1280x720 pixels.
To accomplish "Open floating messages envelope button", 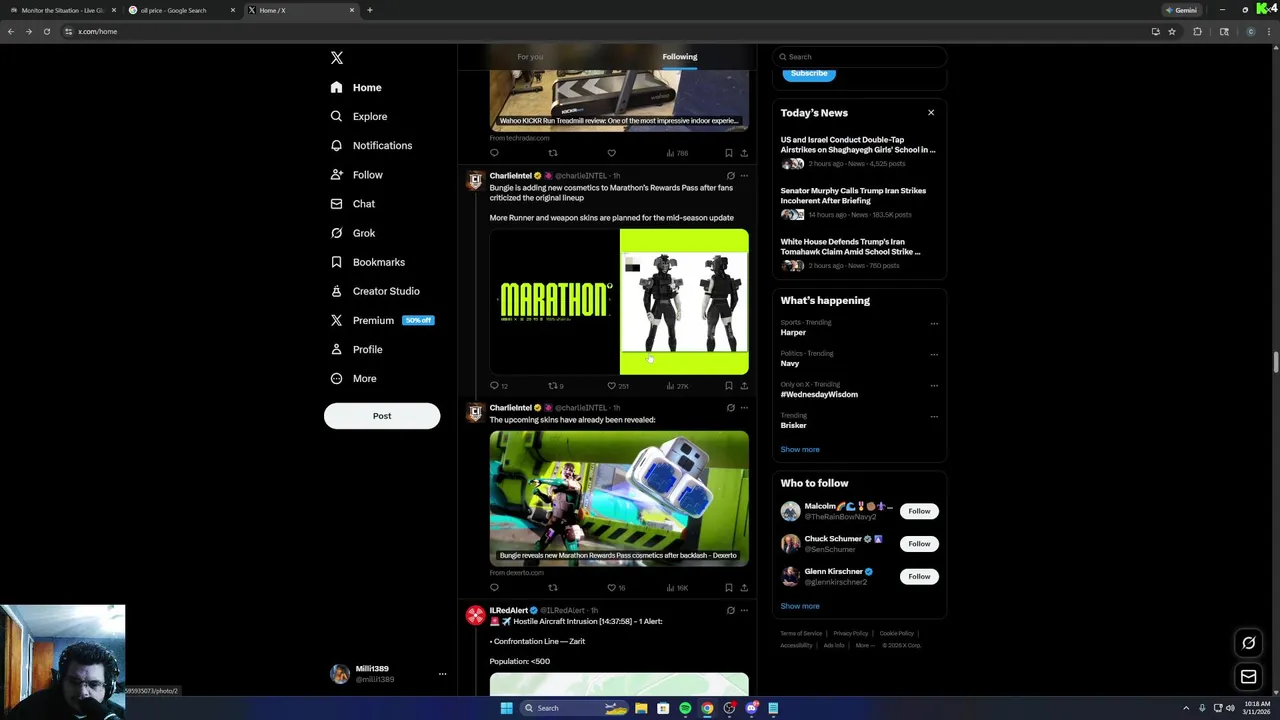I will pyautogui.click(x=1248, y=677).
